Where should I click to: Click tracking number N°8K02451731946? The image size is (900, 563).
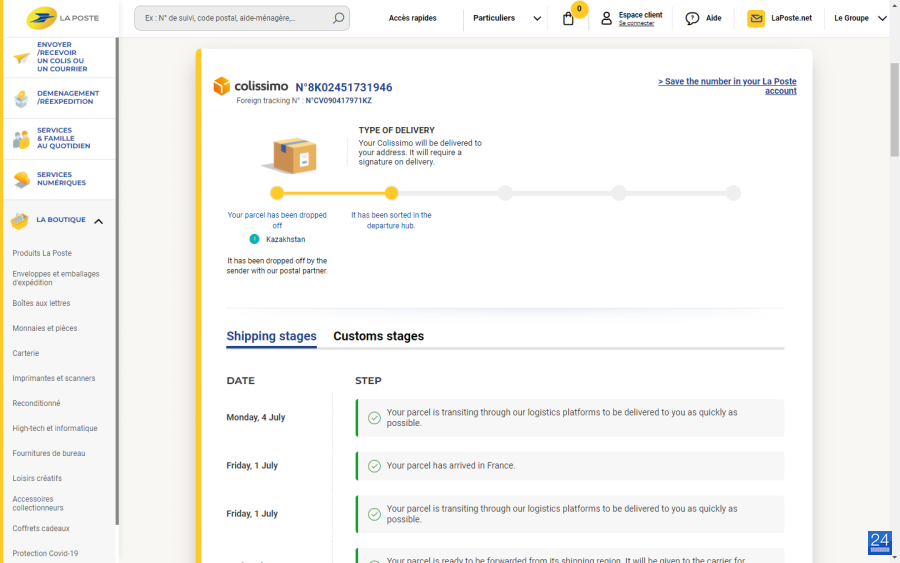click(344, 87)
